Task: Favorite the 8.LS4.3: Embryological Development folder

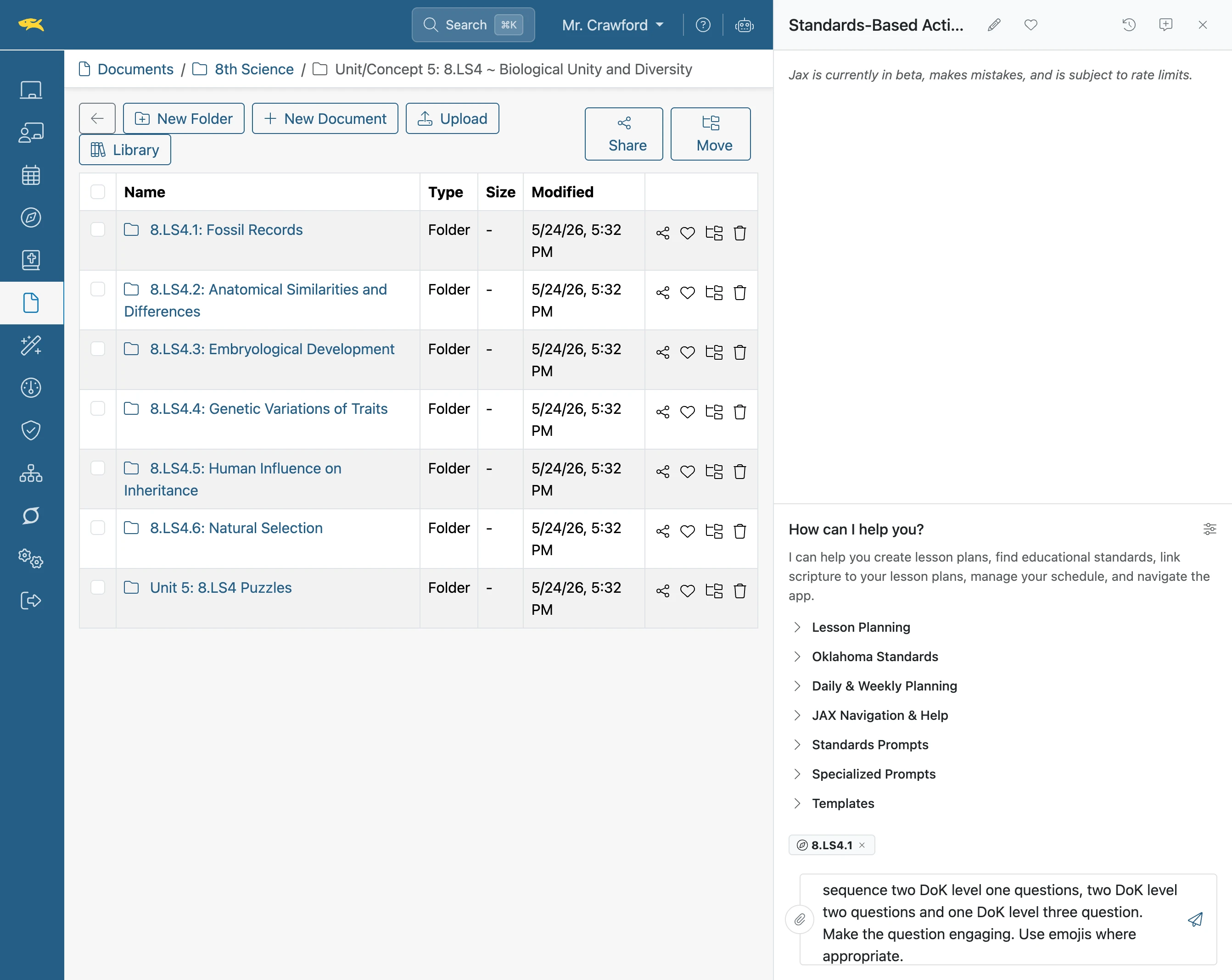Action: tap(688, 352)
